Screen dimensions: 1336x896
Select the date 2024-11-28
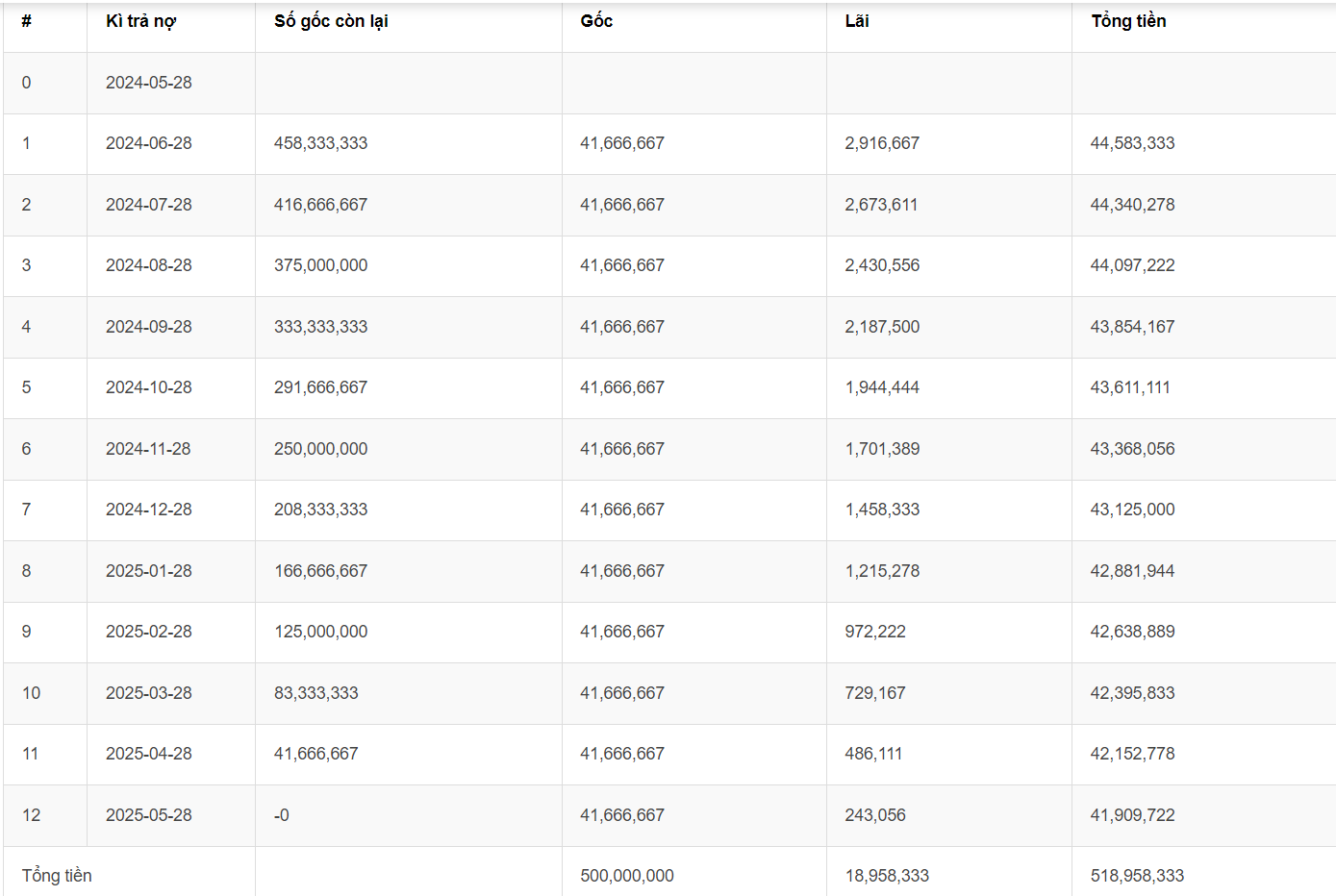[148, 449]
